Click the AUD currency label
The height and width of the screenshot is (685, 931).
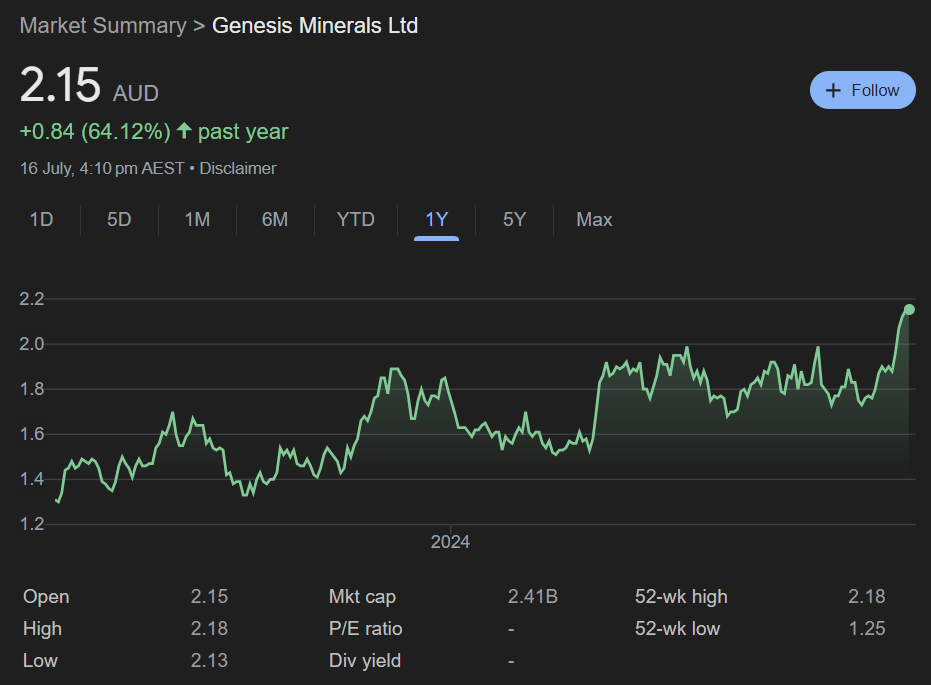[136, 94]
